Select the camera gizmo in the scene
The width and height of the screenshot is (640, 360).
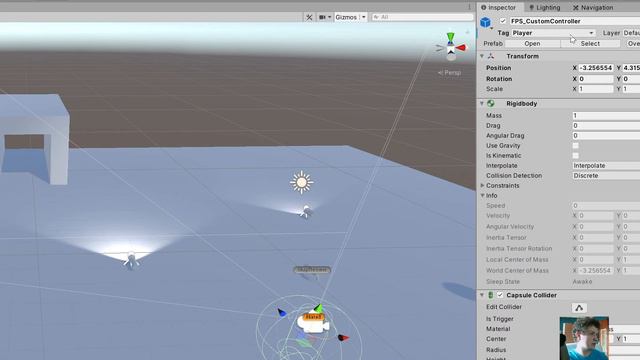click(313, 325)
